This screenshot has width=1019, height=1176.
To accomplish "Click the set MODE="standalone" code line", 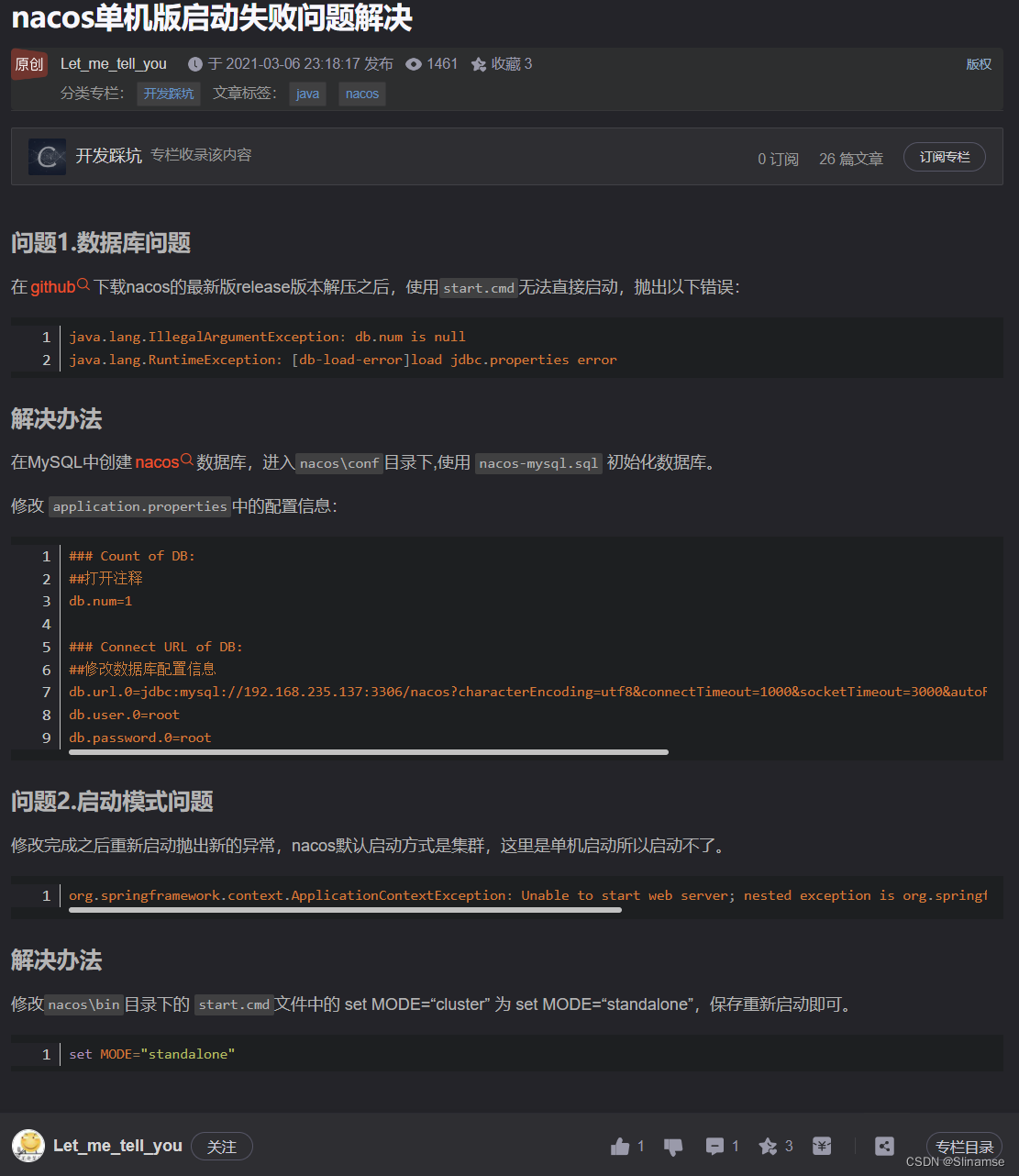I will click(x=152, y=1054).
